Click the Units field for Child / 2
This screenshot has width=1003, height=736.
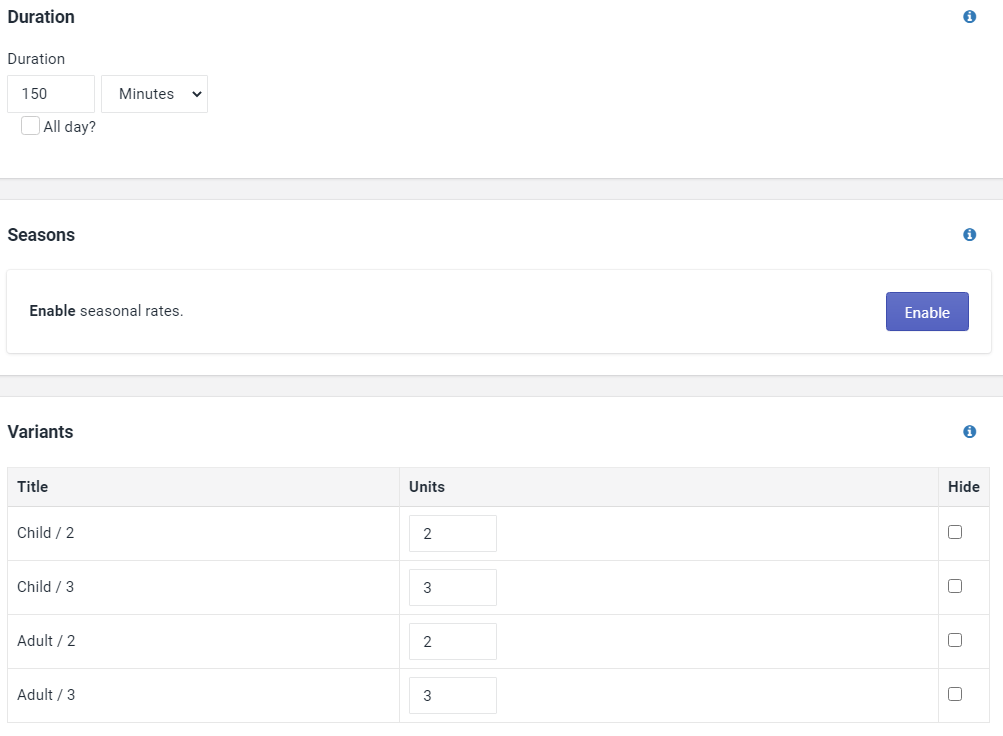pos(453,533)
